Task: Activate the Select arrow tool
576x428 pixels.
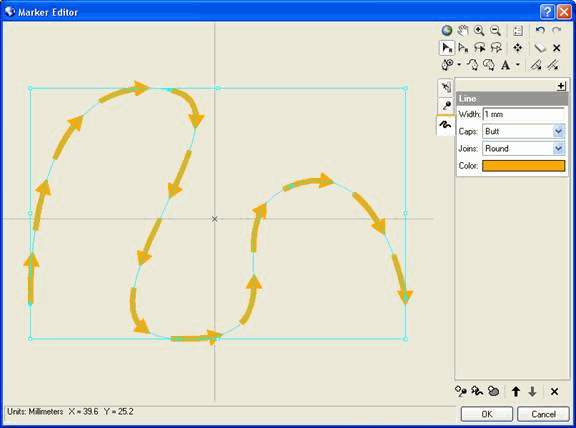Action: (x=447, y=48)
